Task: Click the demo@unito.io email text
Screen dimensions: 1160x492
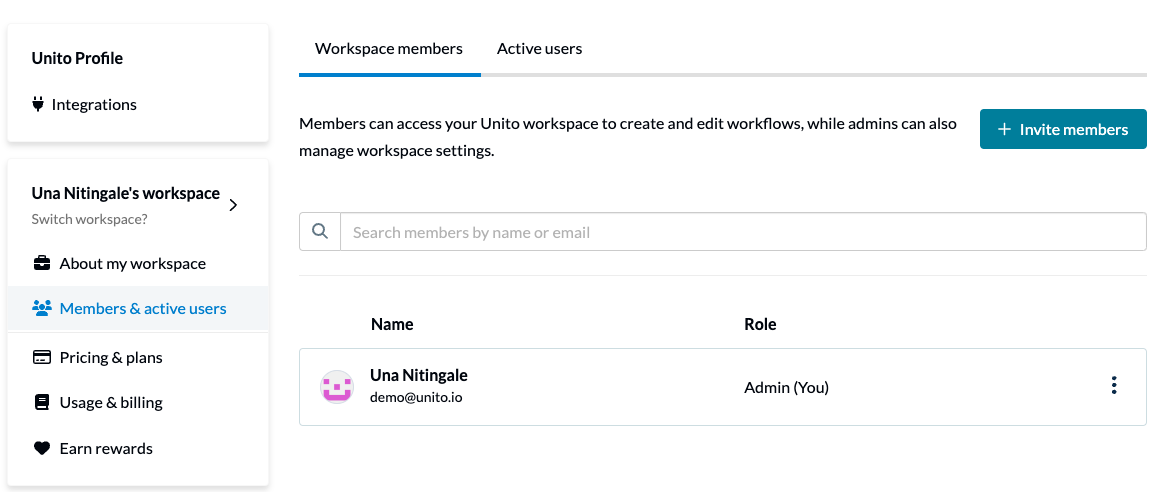Action: coord(417,397)
